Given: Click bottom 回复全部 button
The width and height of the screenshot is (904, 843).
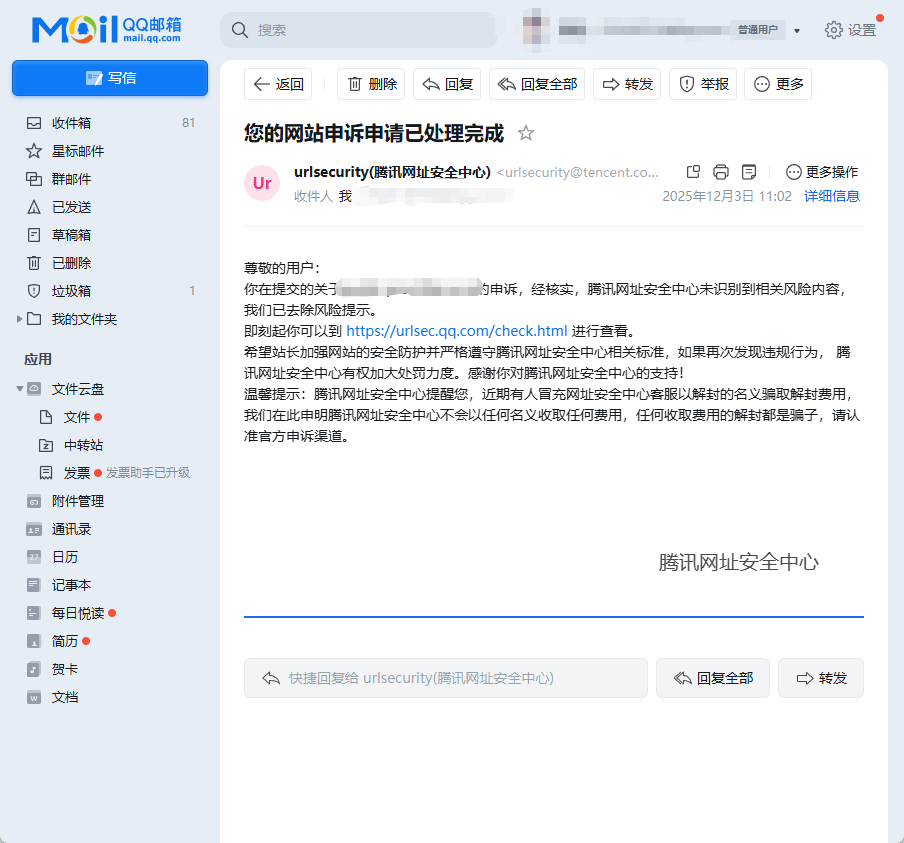Looking at the screenshot, I should [x=713, y=678].
